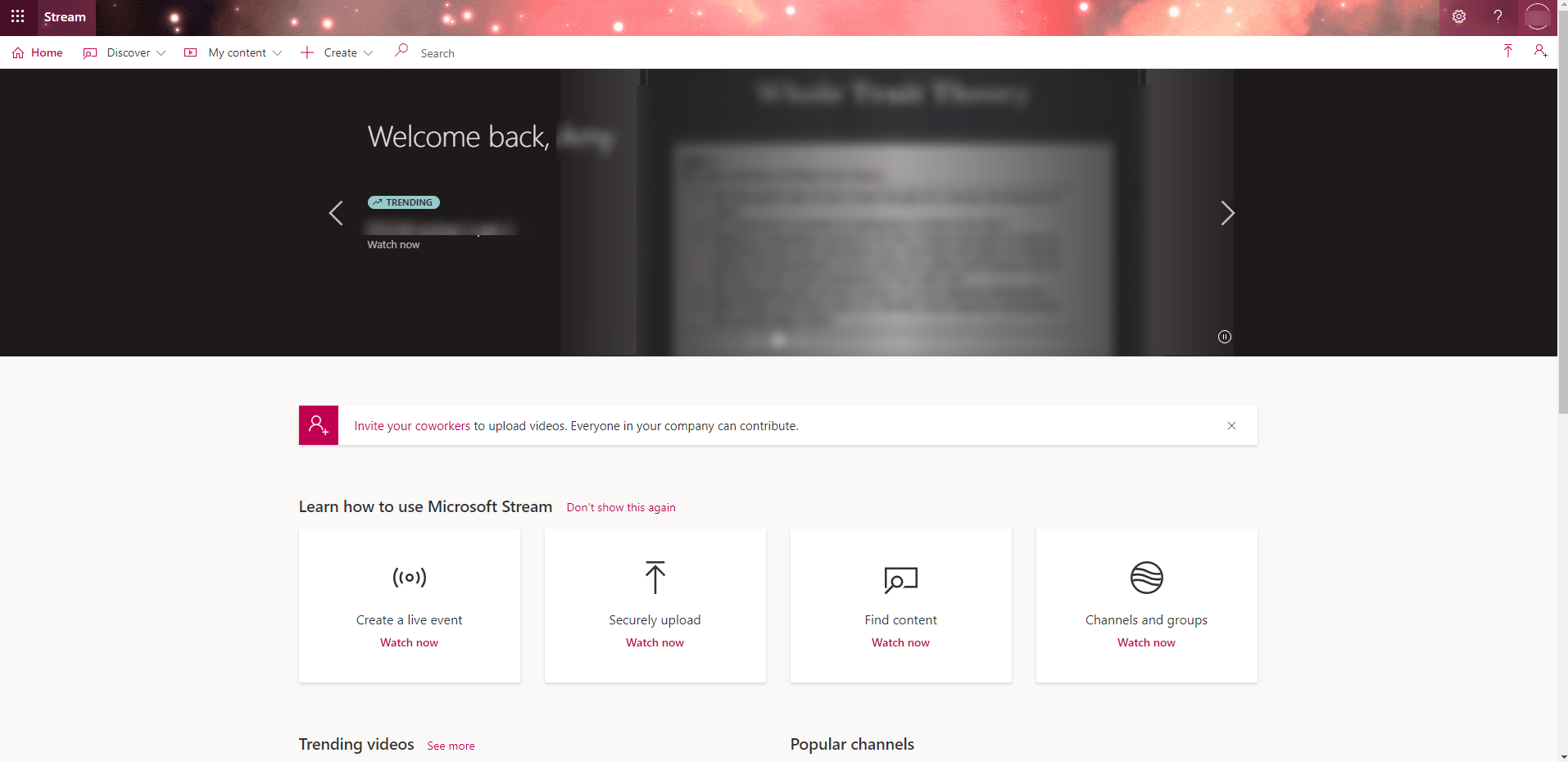Screen dimensions: 1568x762
Task: Watch now for Channels and groups
Action: (1147, 642)
